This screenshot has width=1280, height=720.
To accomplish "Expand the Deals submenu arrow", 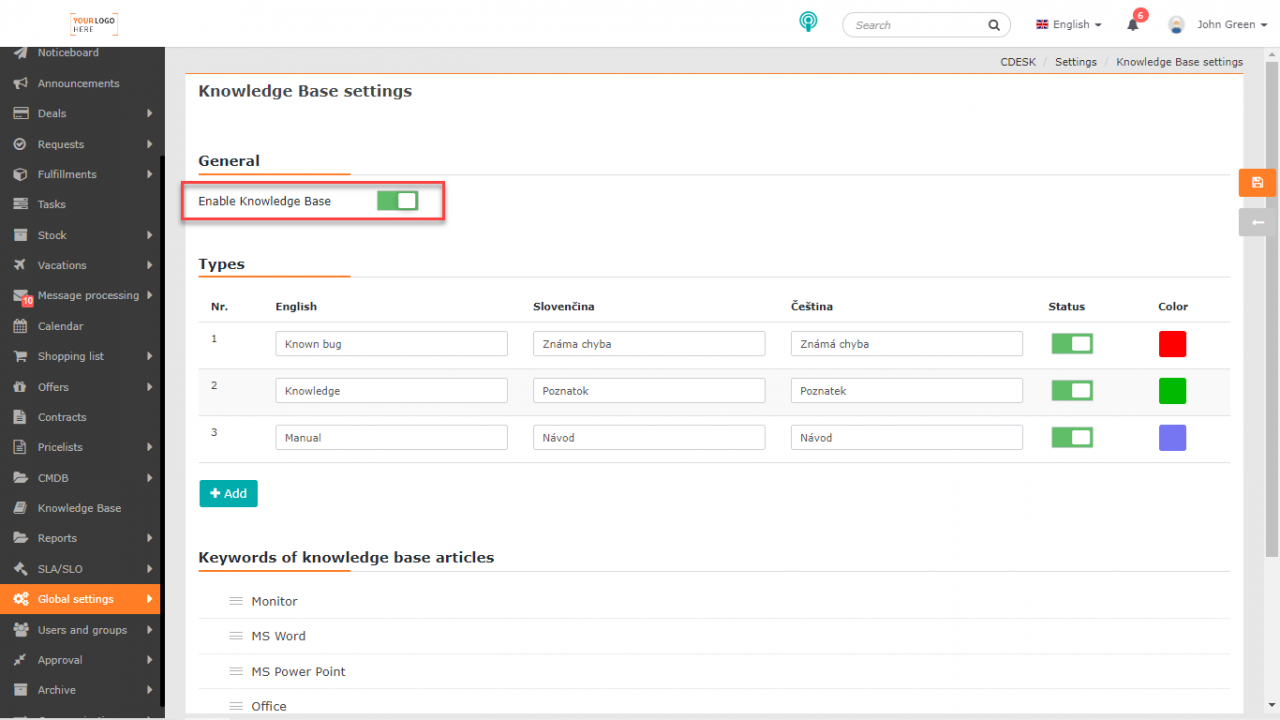I will (149, 113).
